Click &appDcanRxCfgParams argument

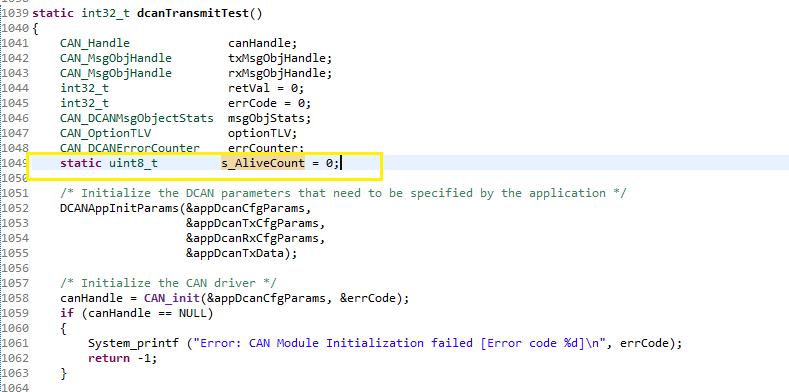(x=252, y=238)
